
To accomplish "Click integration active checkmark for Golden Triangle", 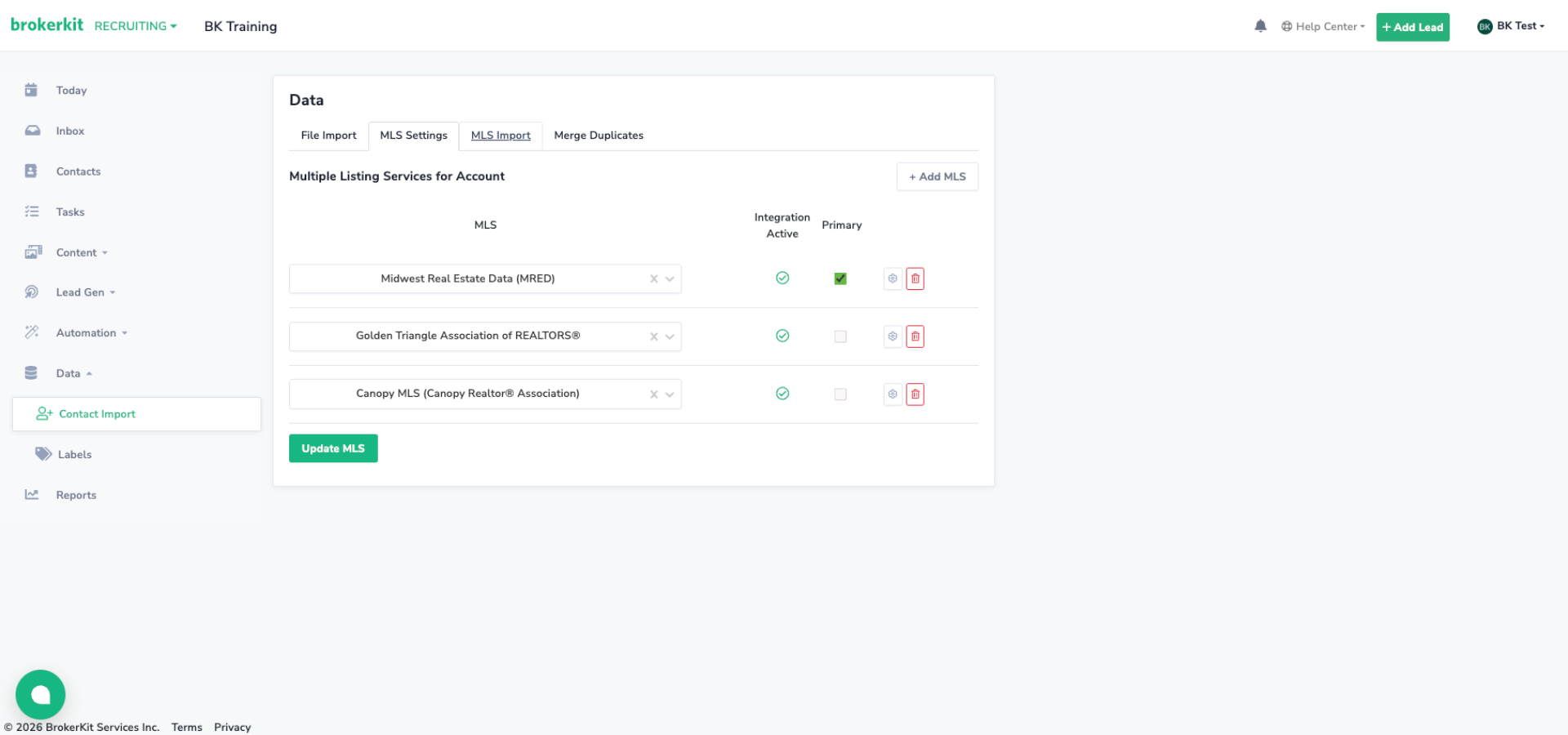I will [x=782, y=336].
